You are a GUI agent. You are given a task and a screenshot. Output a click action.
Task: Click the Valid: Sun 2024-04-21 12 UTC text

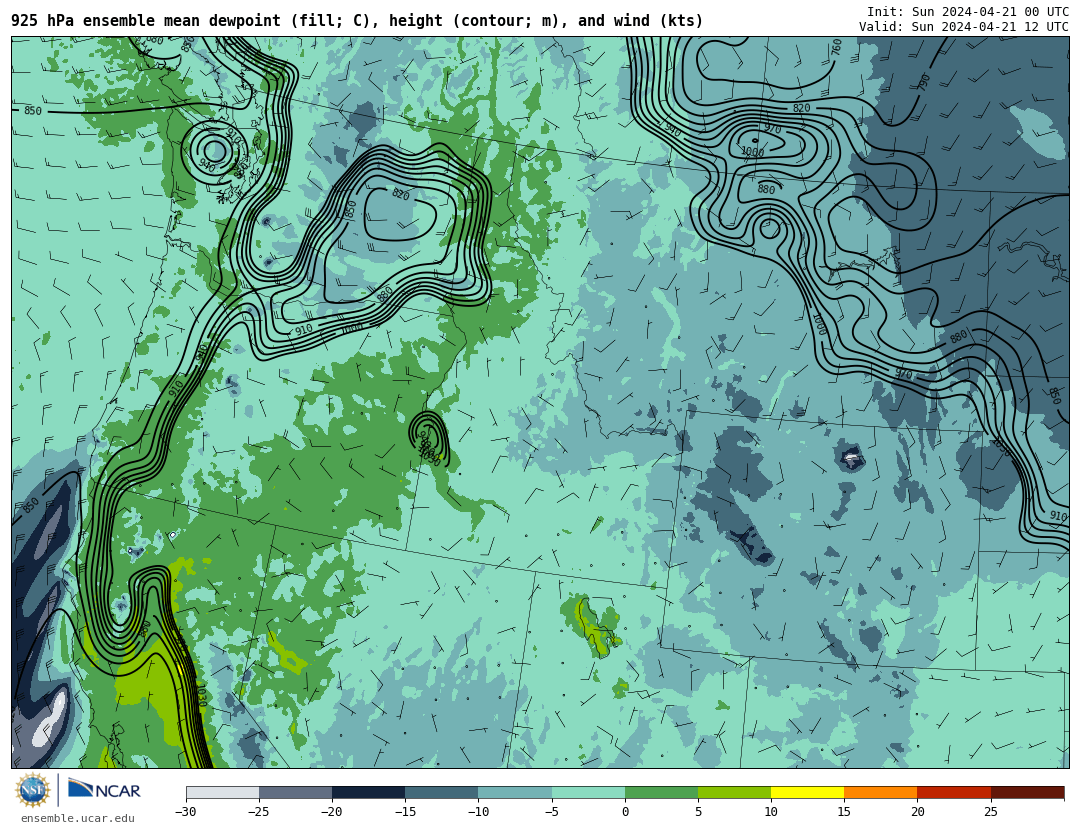tap(964, 27)
